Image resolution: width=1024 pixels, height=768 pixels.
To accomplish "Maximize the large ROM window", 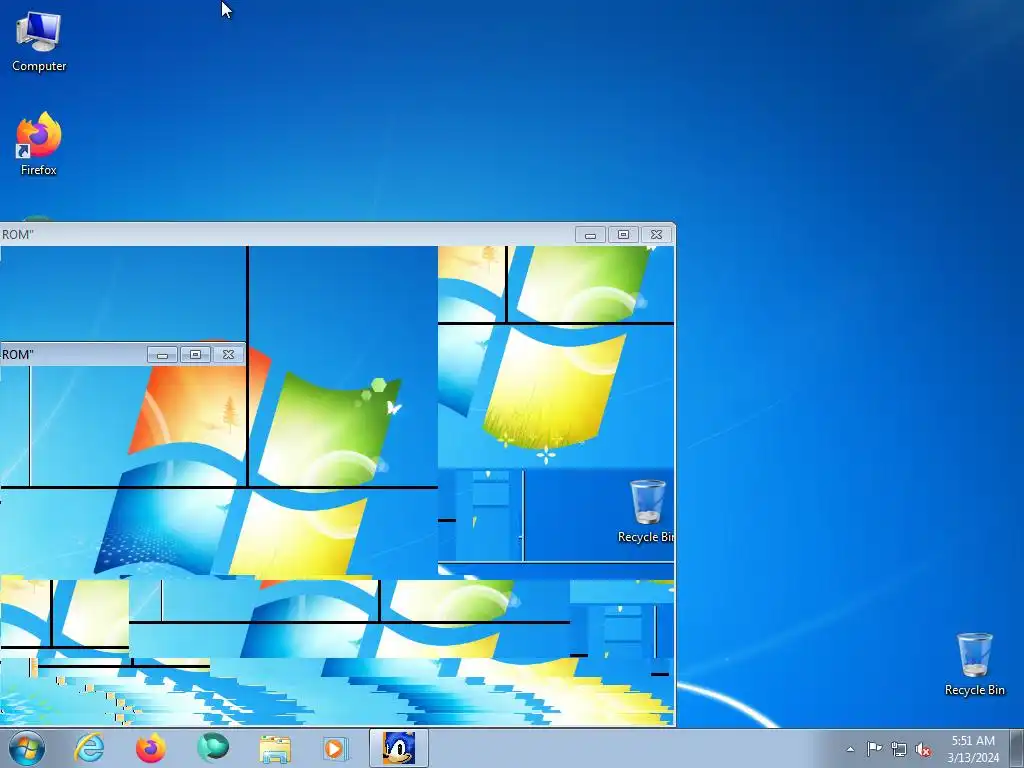I will tap(624, 234).
